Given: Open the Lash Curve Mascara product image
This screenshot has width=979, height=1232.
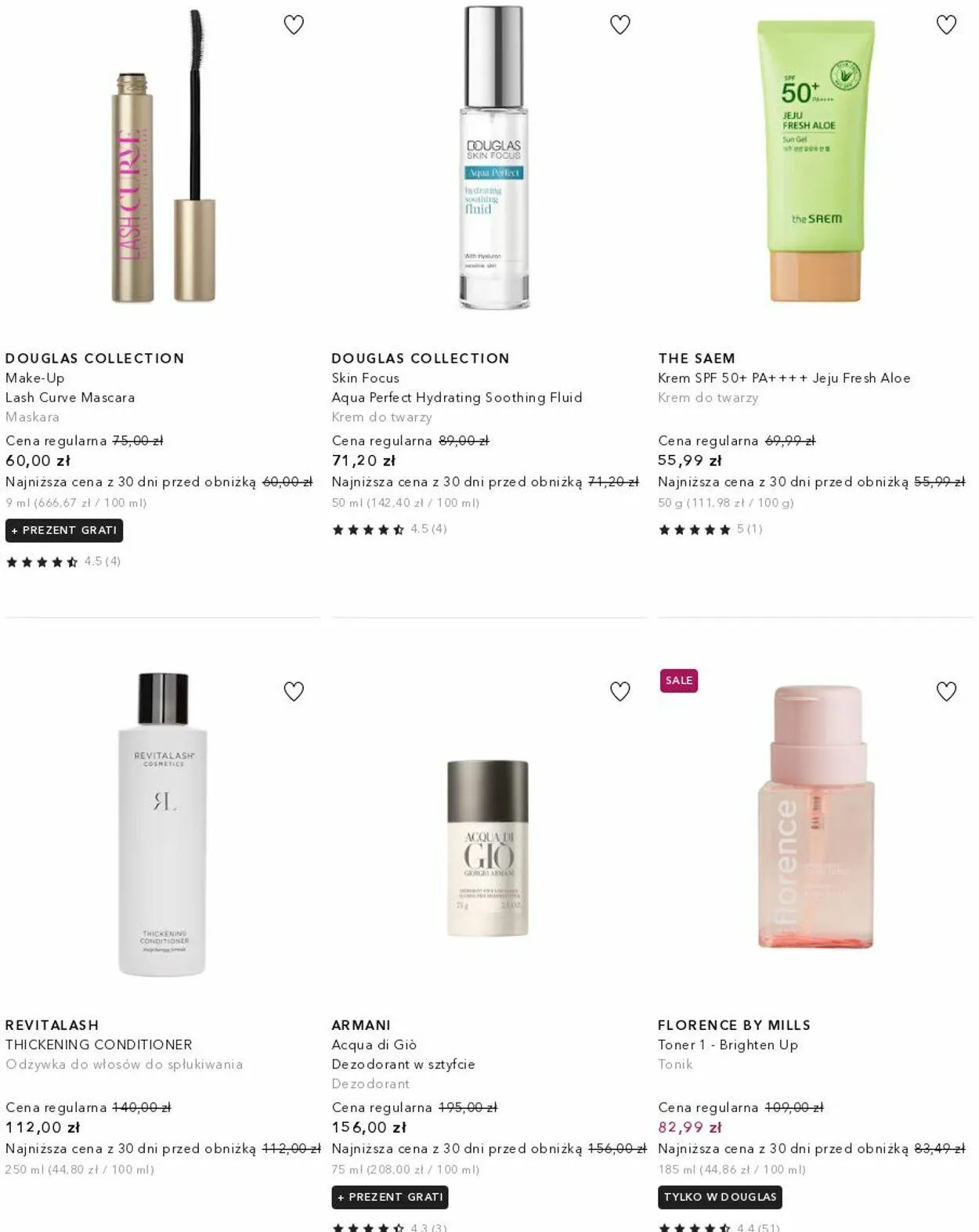Looking at the screenshot, I should tap(163, 157).
